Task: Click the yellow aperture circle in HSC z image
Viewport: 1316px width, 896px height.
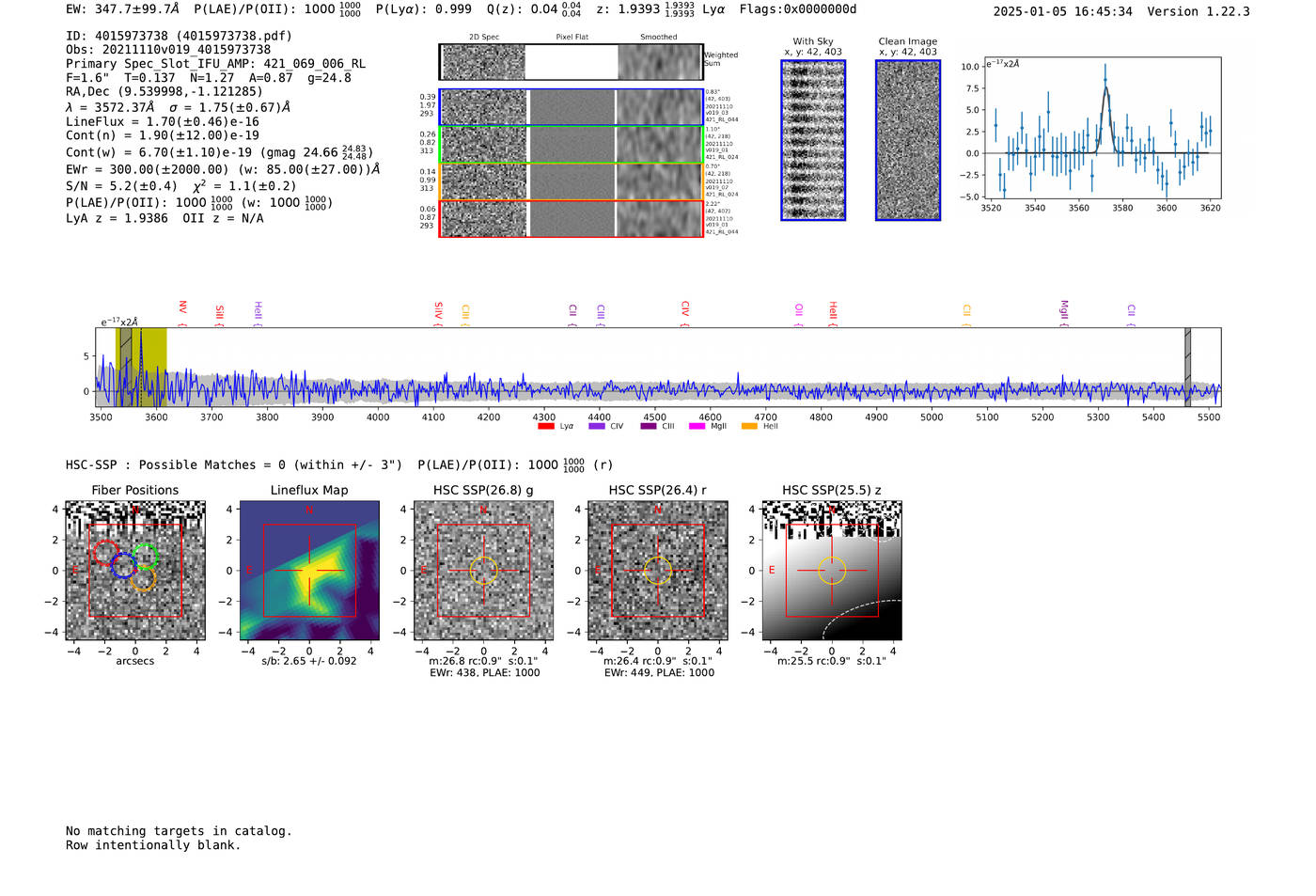Action: pos(831,571)
